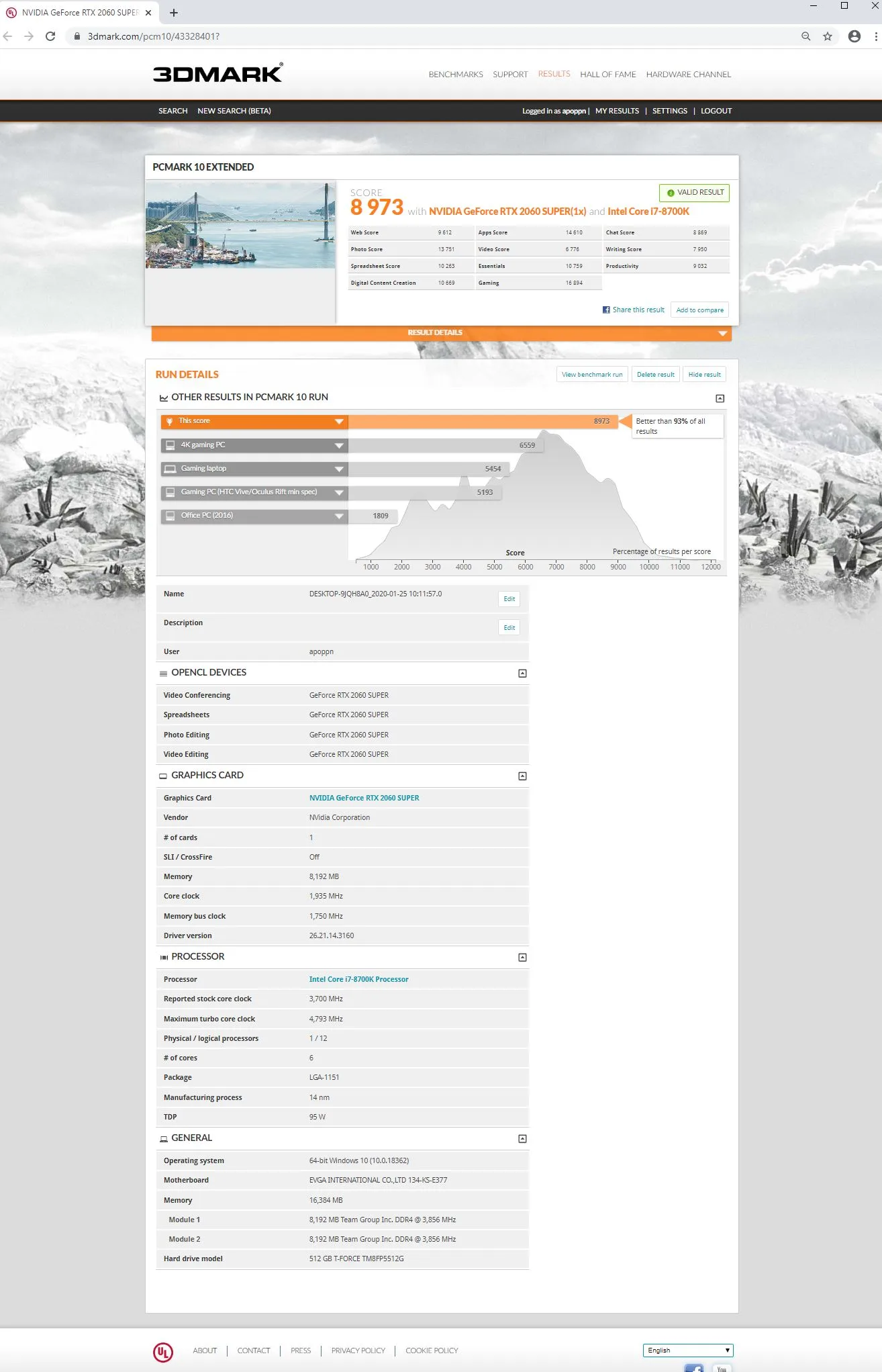882x1372 pixels.
Task: Click the address bar URL
Action: pos(153,36)
